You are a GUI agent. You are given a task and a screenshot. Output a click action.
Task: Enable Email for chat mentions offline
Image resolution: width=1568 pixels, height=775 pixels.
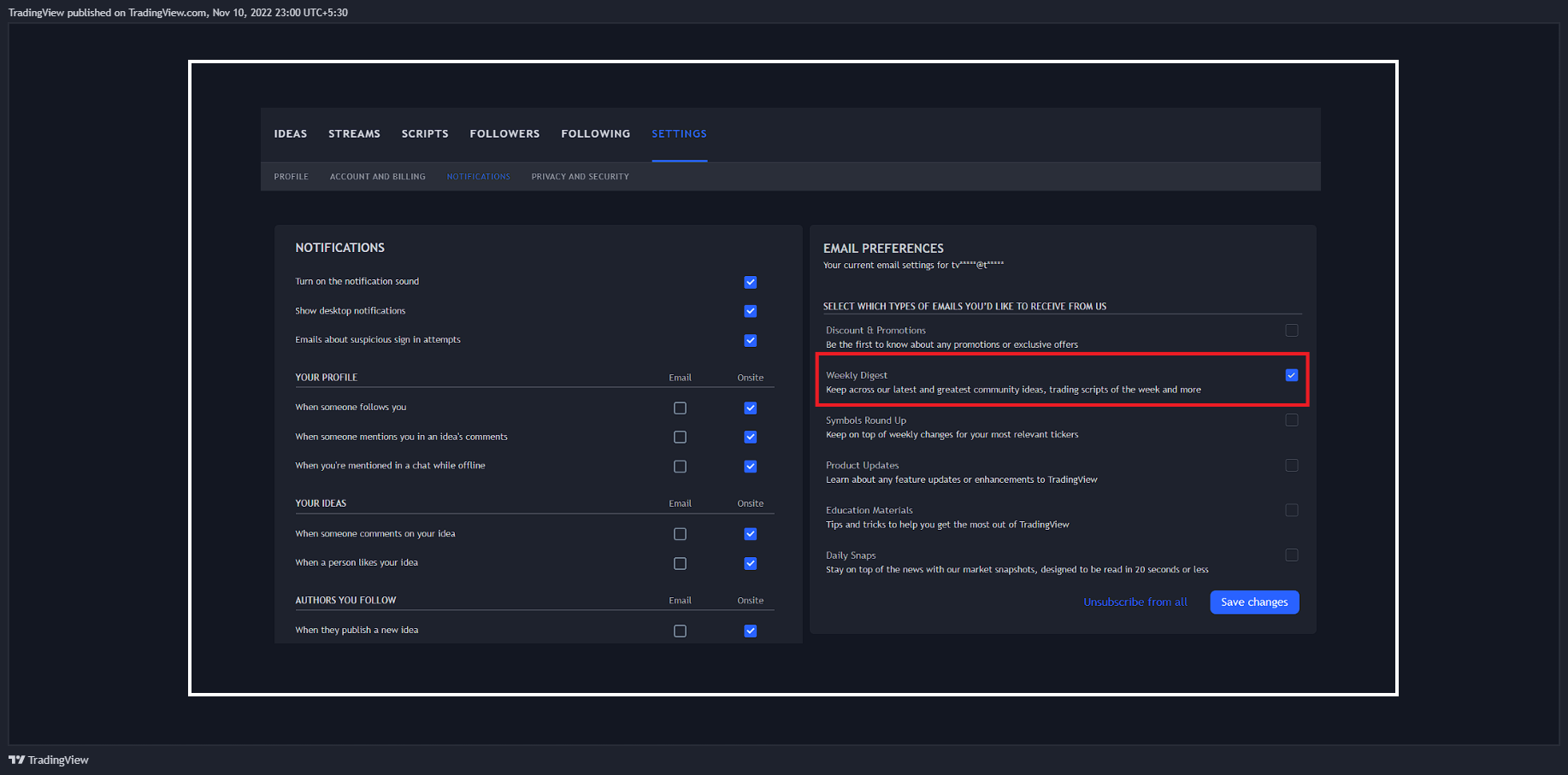click(680, 466)
